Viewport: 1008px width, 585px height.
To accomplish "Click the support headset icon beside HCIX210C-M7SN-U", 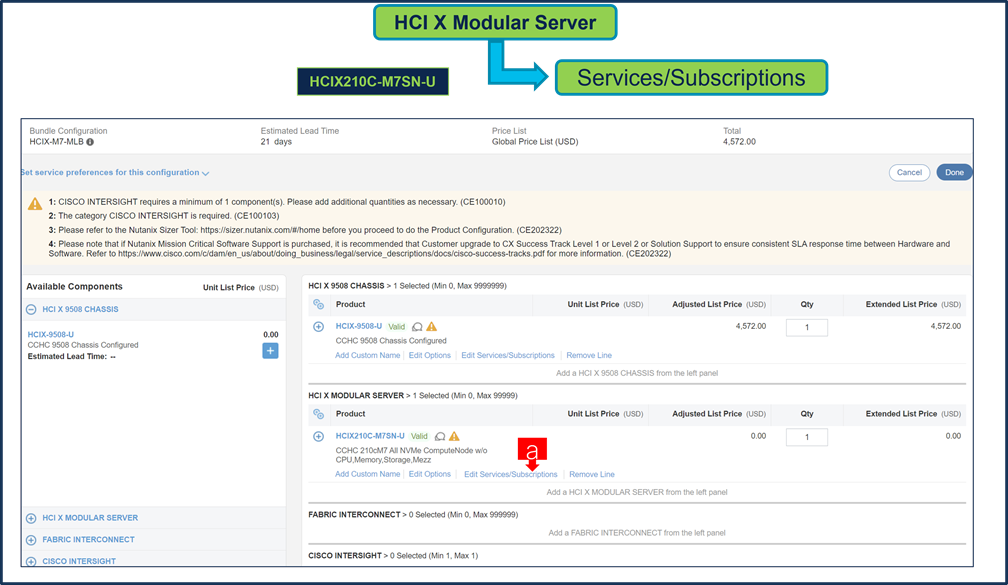I will [x=440, y=436].
